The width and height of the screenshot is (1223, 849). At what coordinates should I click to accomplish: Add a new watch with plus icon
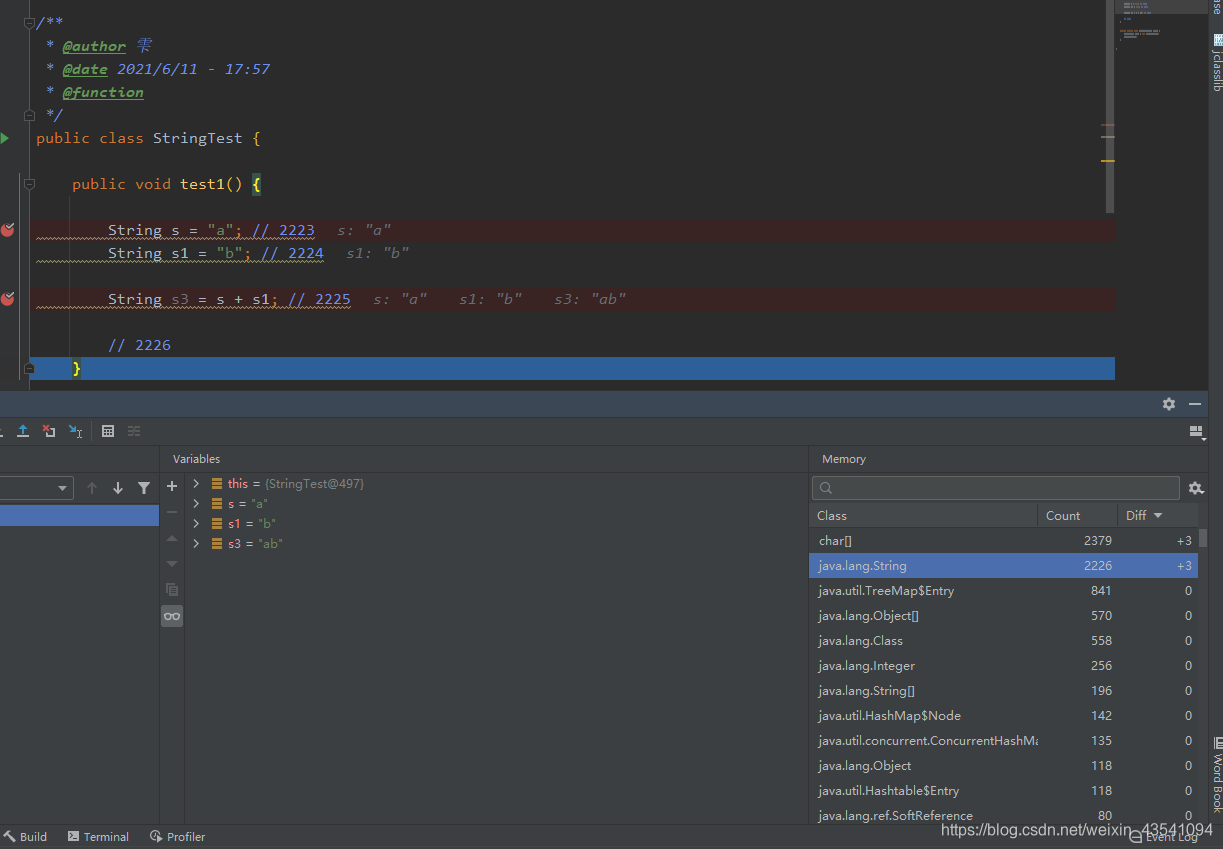coord(172,486)
